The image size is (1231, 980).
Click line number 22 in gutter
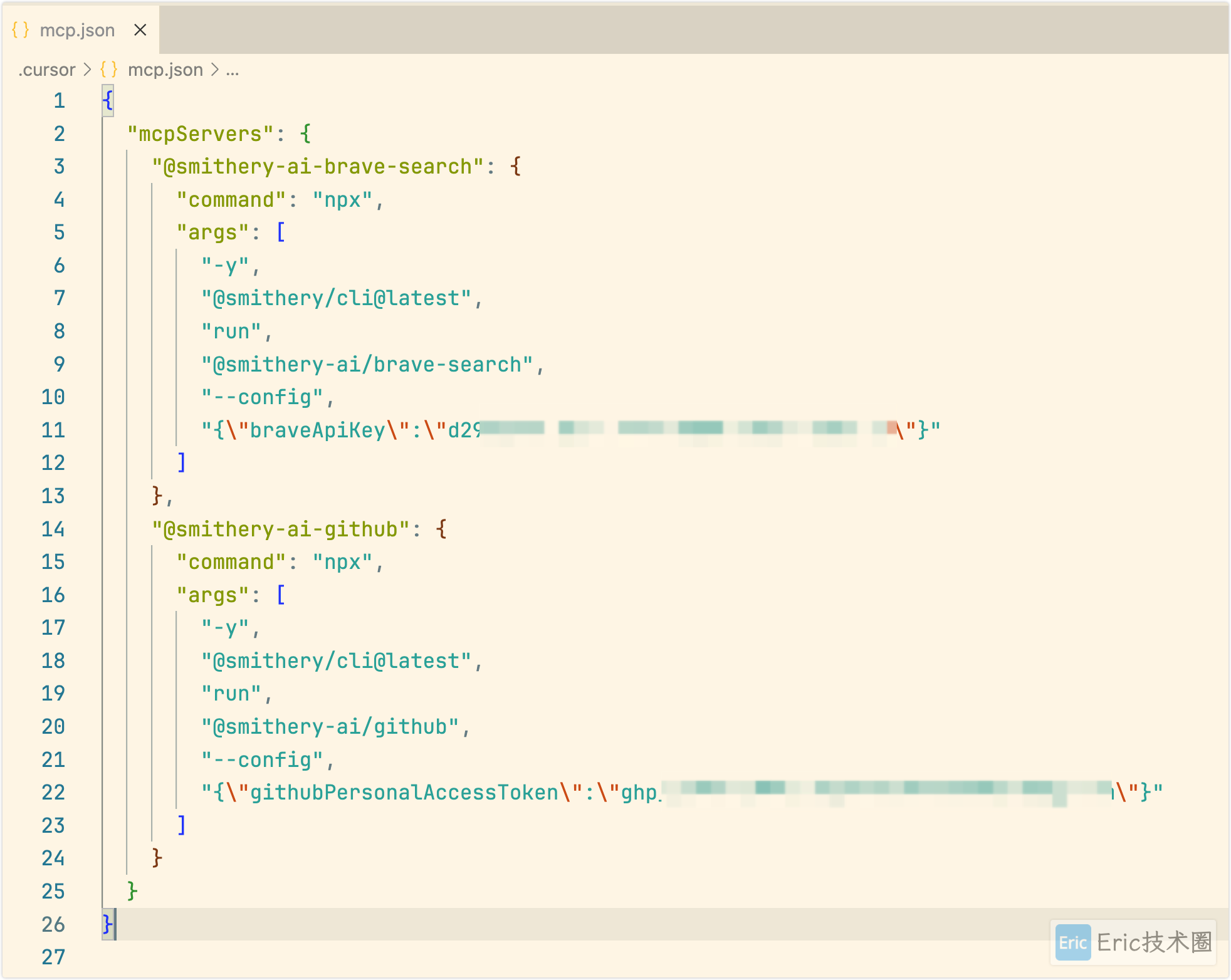(53, 793)
